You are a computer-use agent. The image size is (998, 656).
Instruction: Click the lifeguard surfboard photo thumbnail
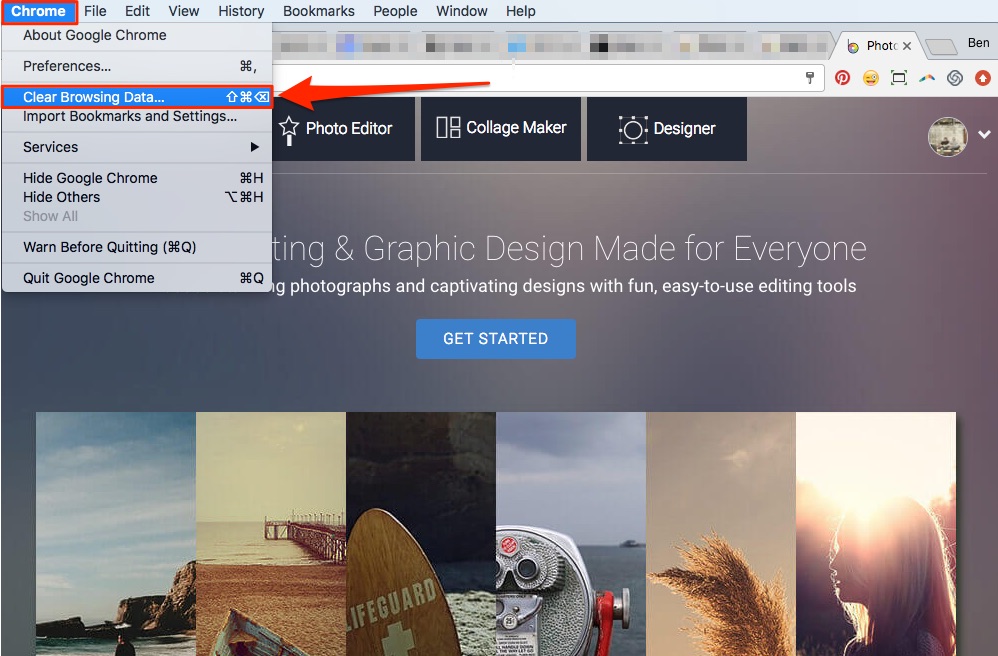tap(421, 534)
